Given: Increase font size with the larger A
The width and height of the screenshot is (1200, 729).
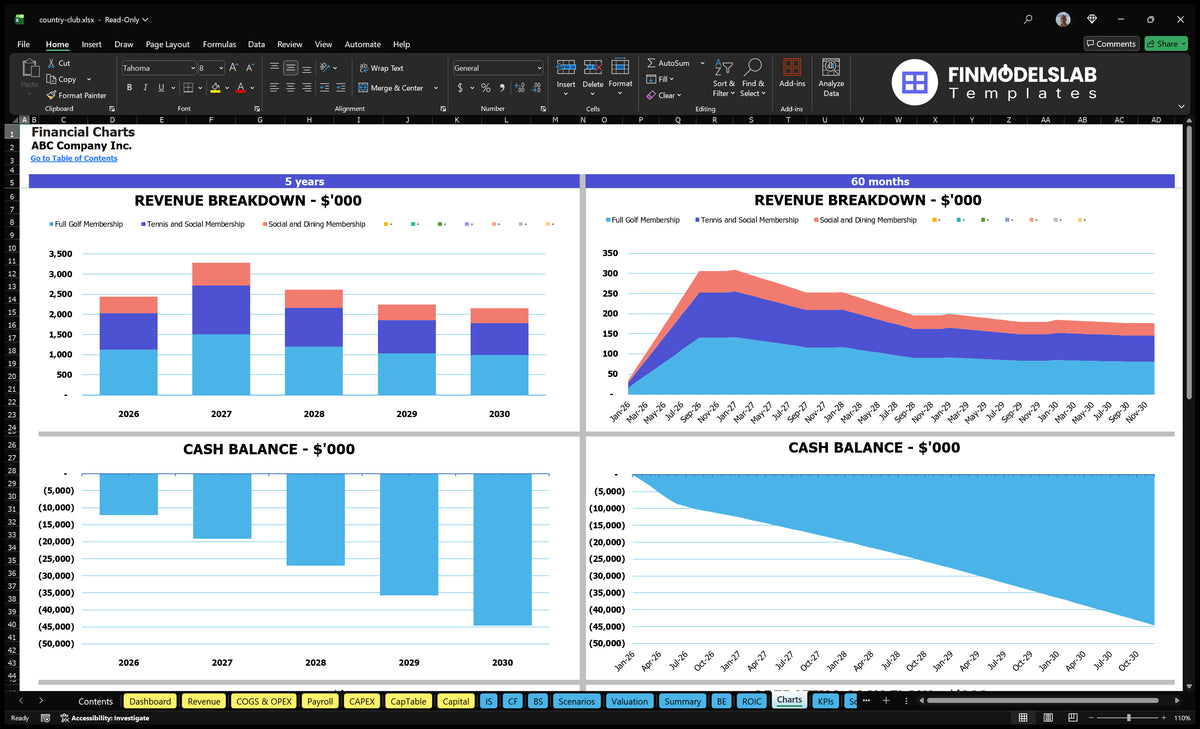Looking at the screenshot, I should point(234,68).
